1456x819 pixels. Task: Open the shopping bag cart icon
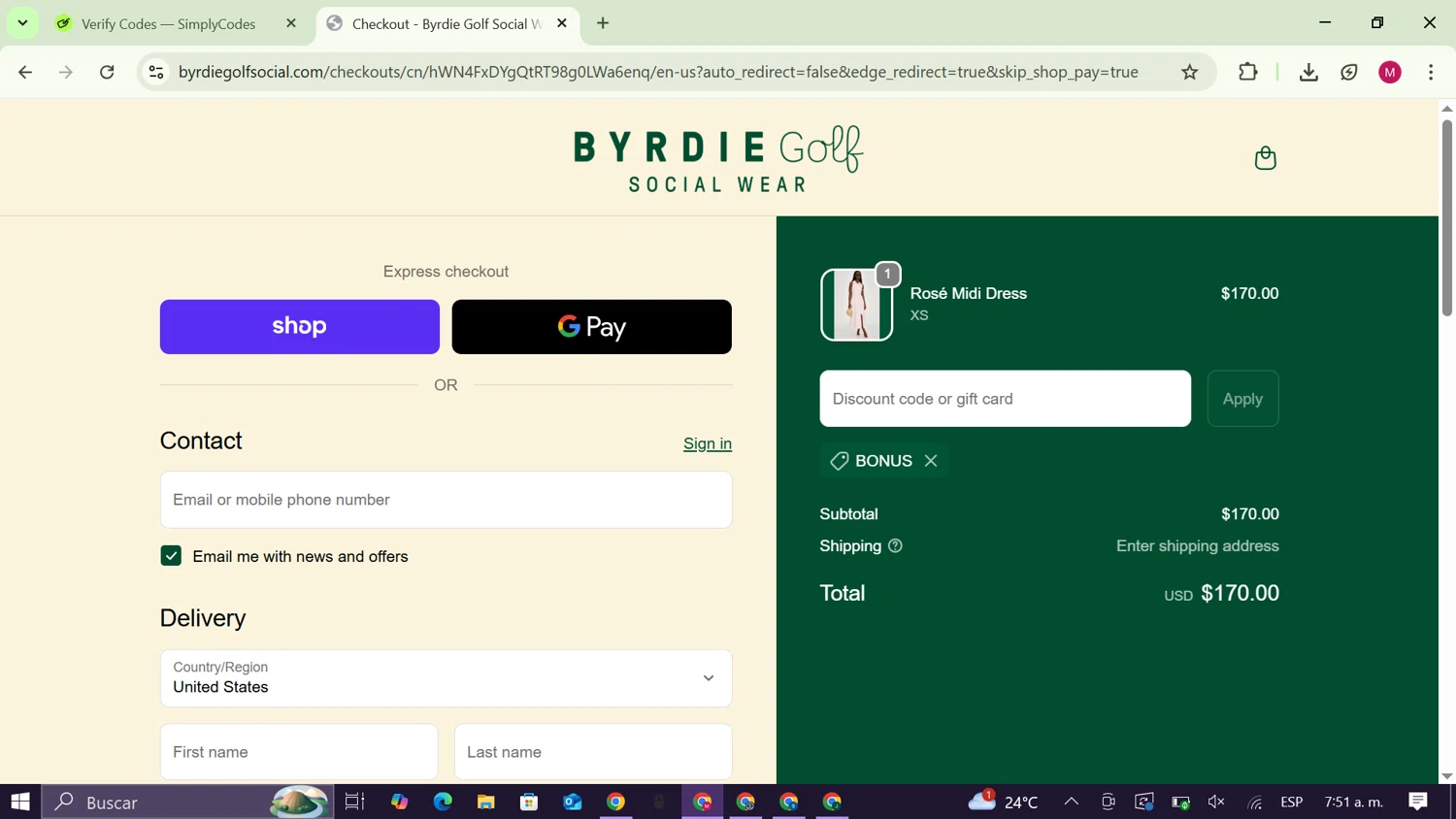point(1265,158)
